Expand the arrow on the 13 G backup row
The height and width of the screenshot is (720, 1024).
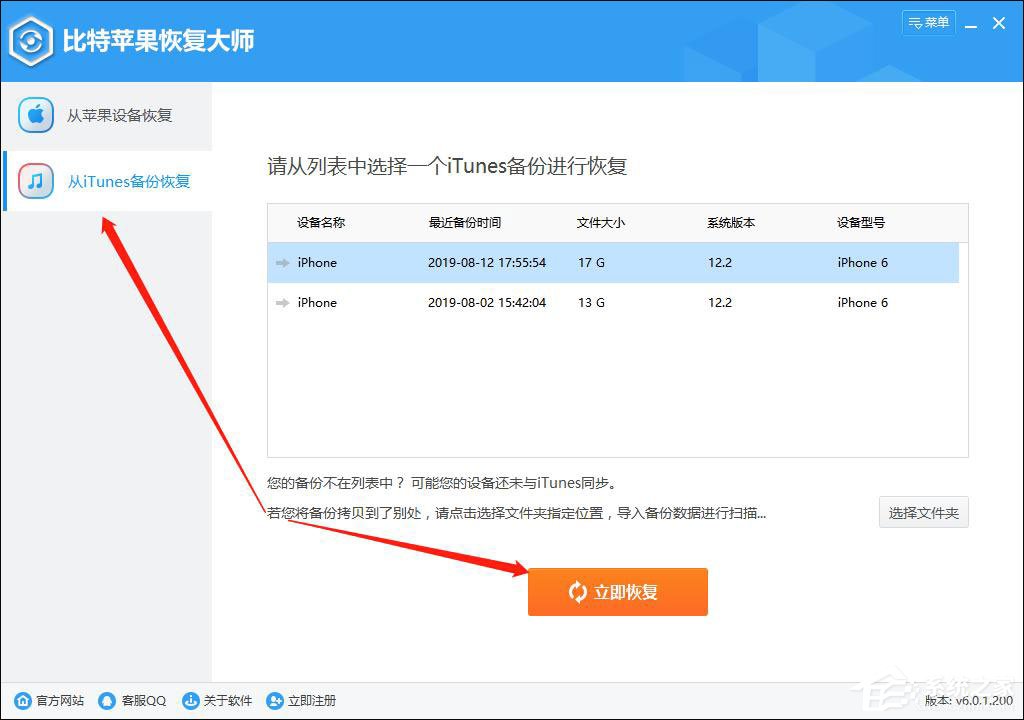(x=281, y=302)
